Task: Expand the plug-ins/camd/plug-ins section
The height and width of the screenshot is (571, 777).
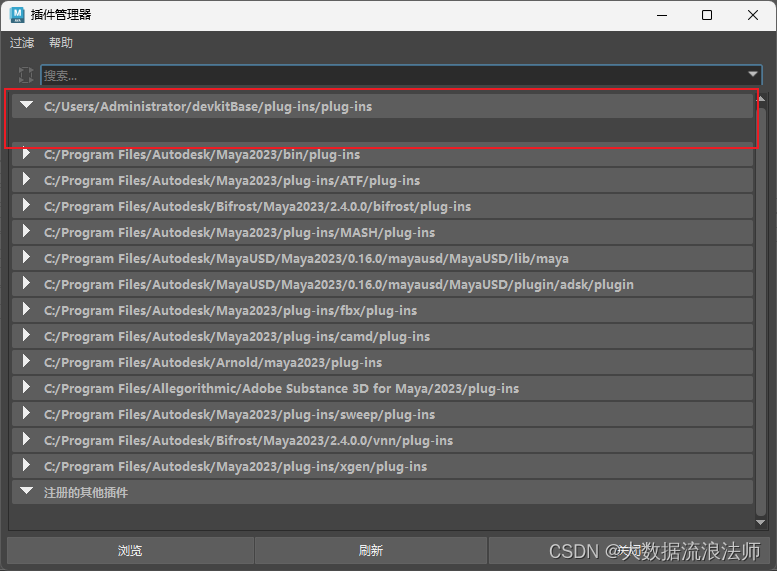Action: pos(26,336)
